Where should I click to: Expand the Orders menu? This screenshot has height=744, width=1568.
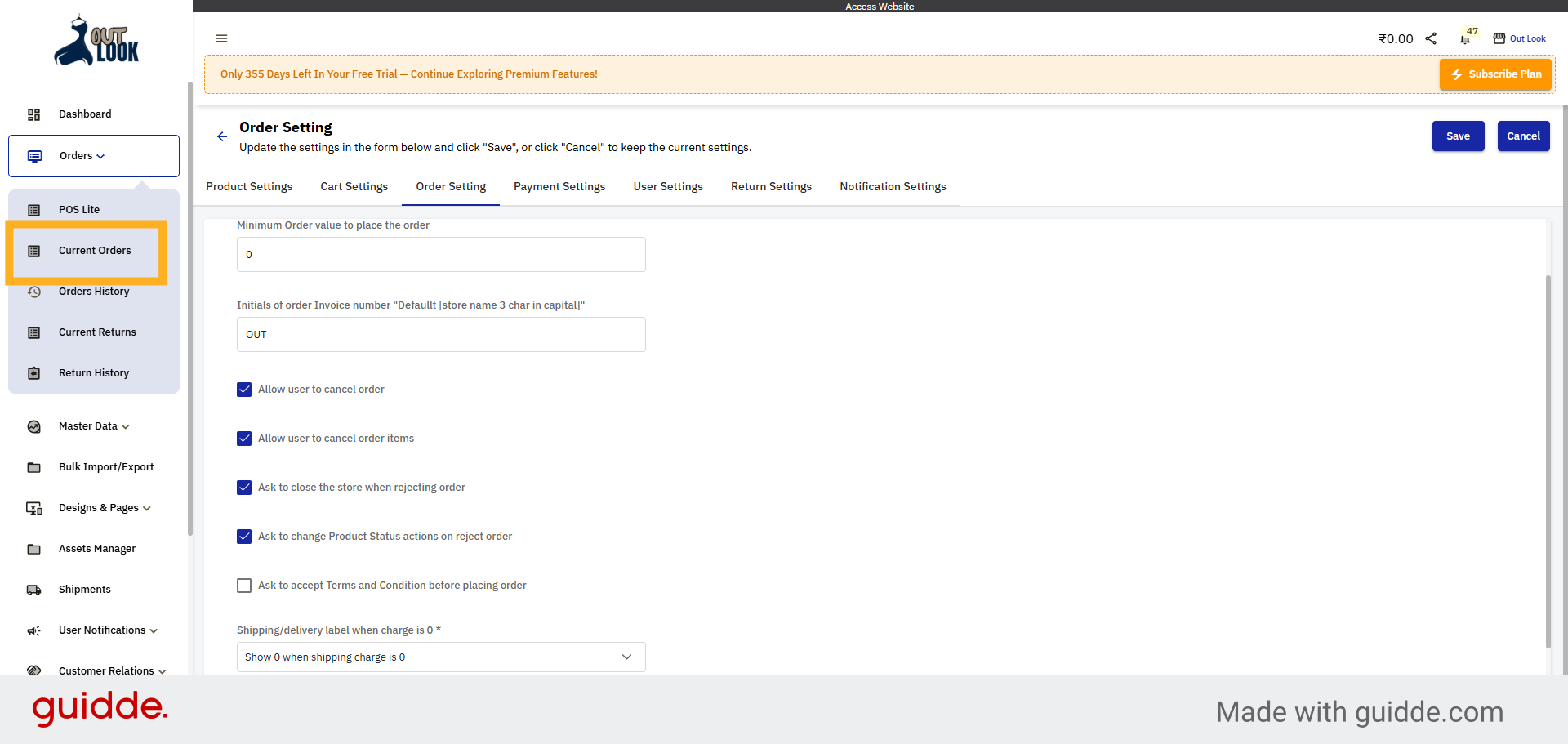coord(94,156)
